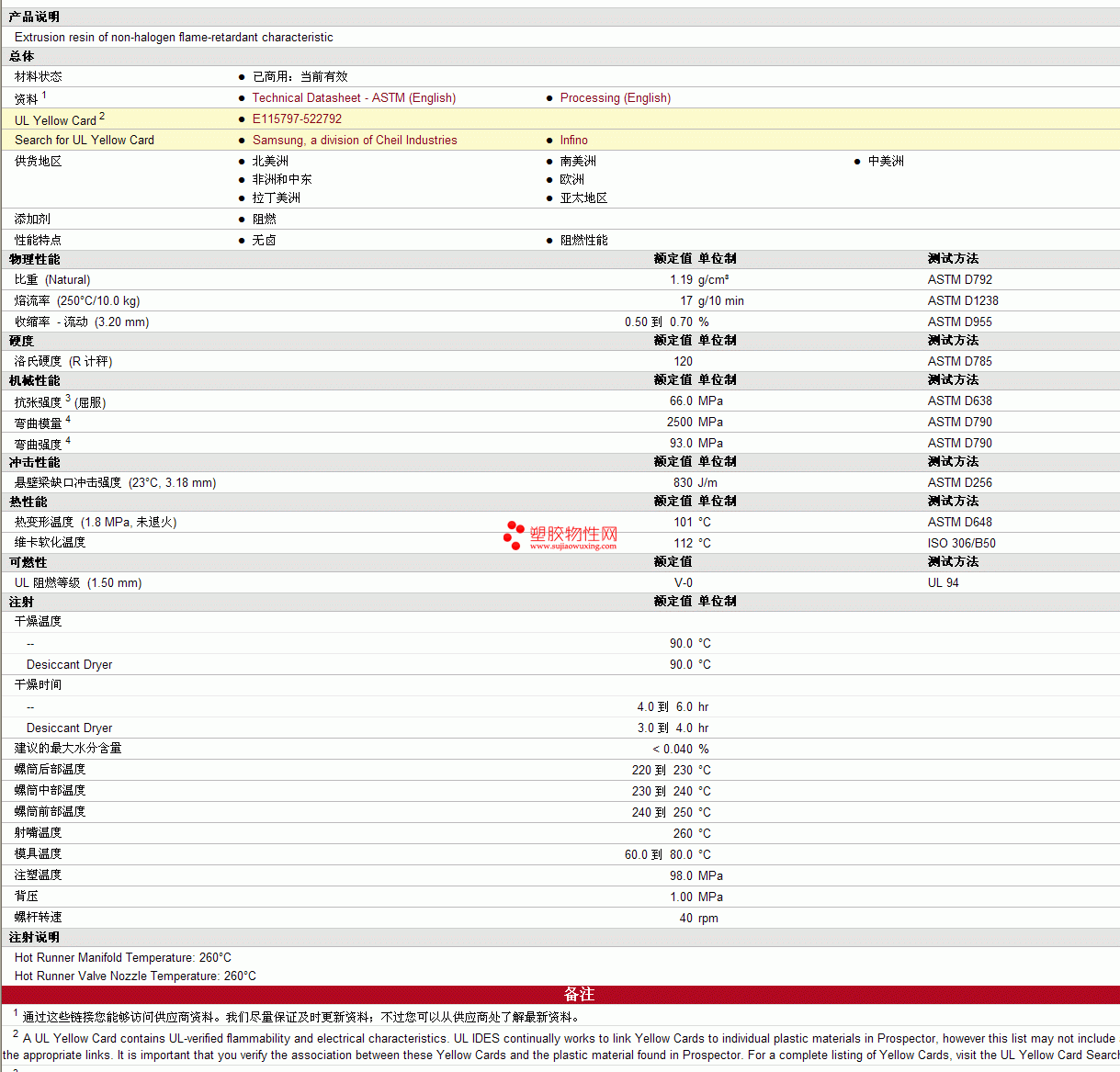
Task: Click Hot Runner Valve Nozzle Temperature note
Action: coord(135,976)
